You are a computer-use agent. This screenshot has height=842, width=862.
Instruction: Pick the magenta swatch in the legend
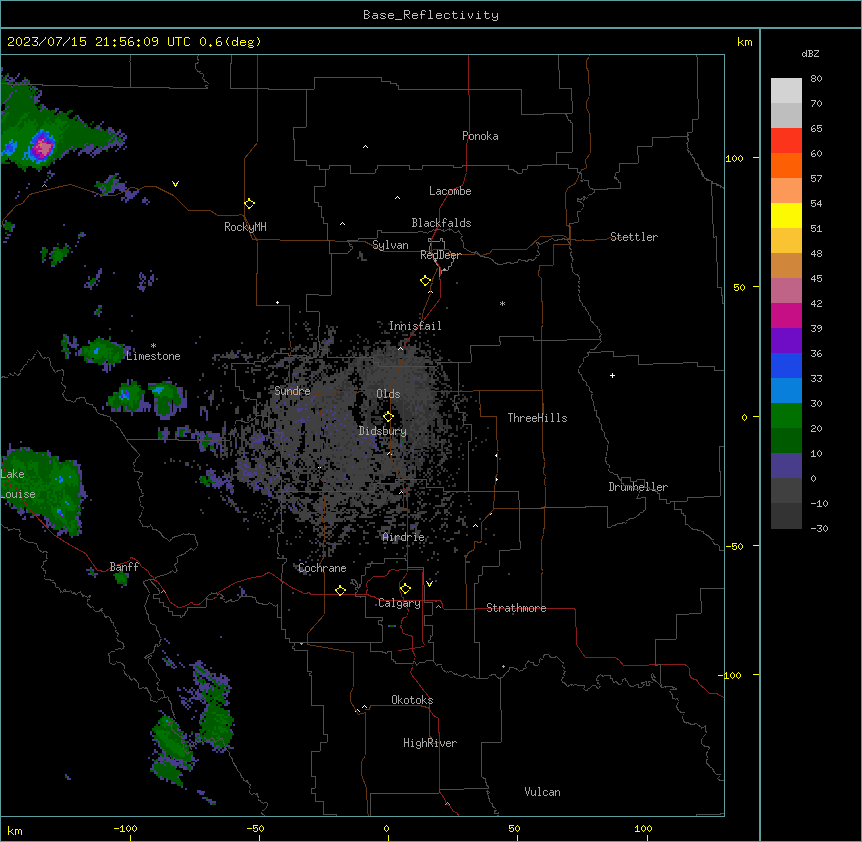coord(786,315)
